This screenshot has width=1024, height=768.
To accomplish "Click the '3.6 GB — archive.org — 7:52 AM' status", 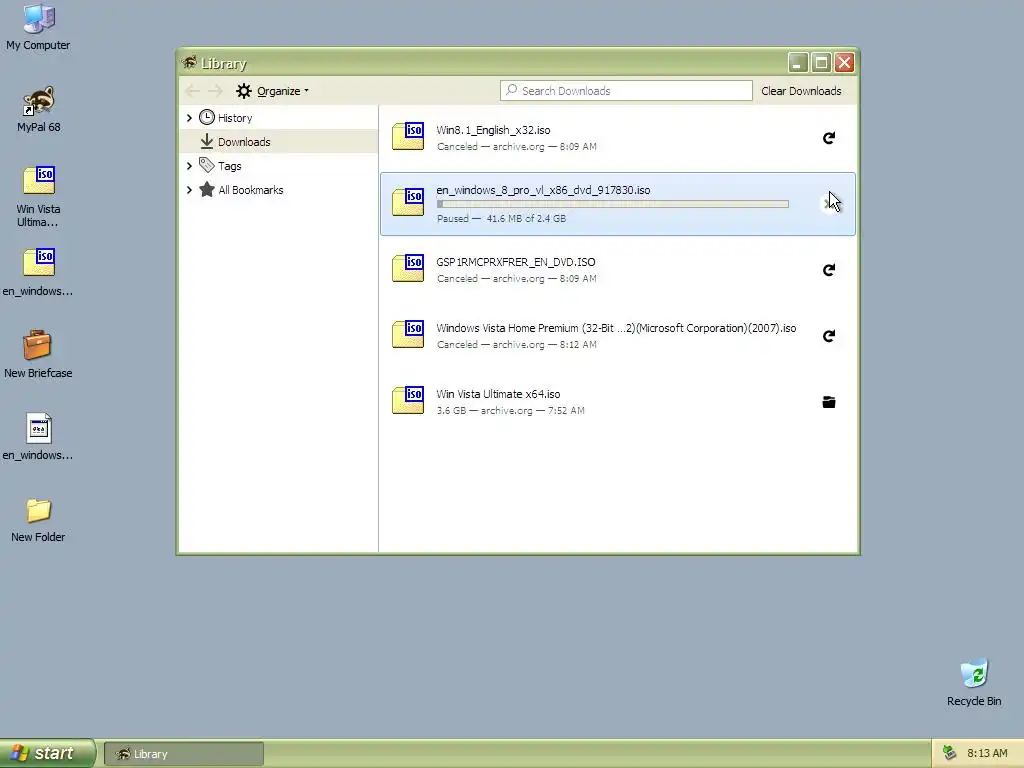I will (511, 410).
